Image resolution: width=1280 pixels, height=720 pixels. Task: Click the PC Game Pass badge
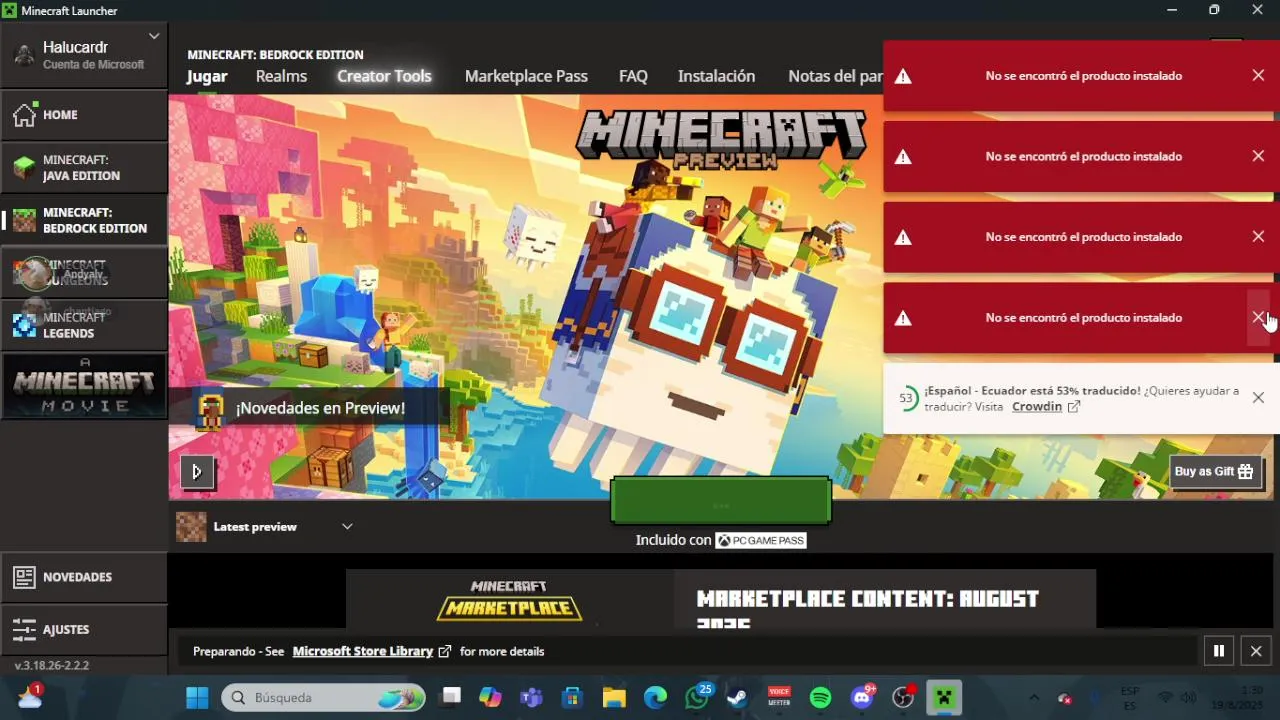click(x=761, y=540)
